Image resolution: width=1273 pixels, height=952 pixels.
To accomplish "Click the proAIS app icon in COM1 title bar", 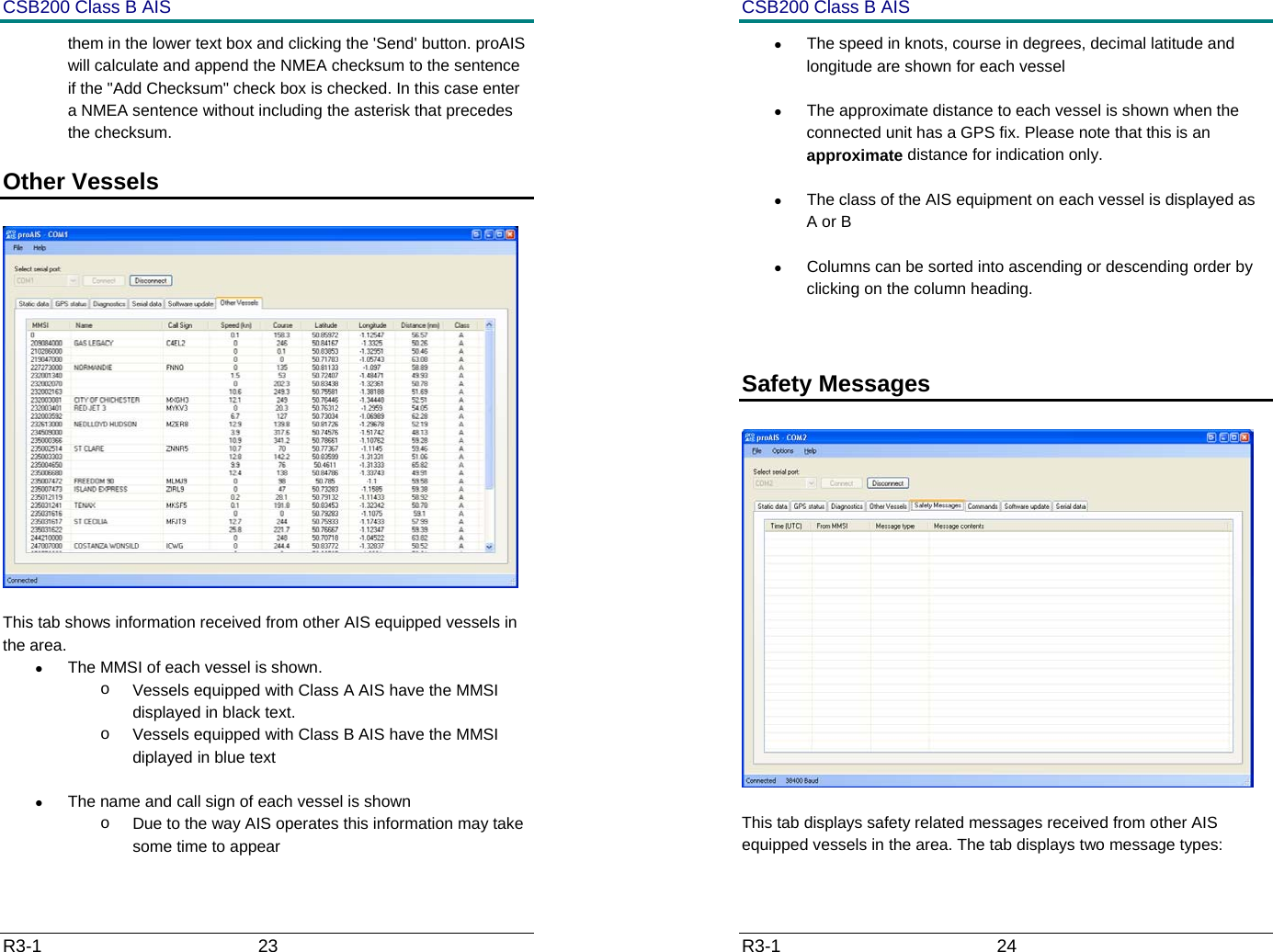I will 12,234.
